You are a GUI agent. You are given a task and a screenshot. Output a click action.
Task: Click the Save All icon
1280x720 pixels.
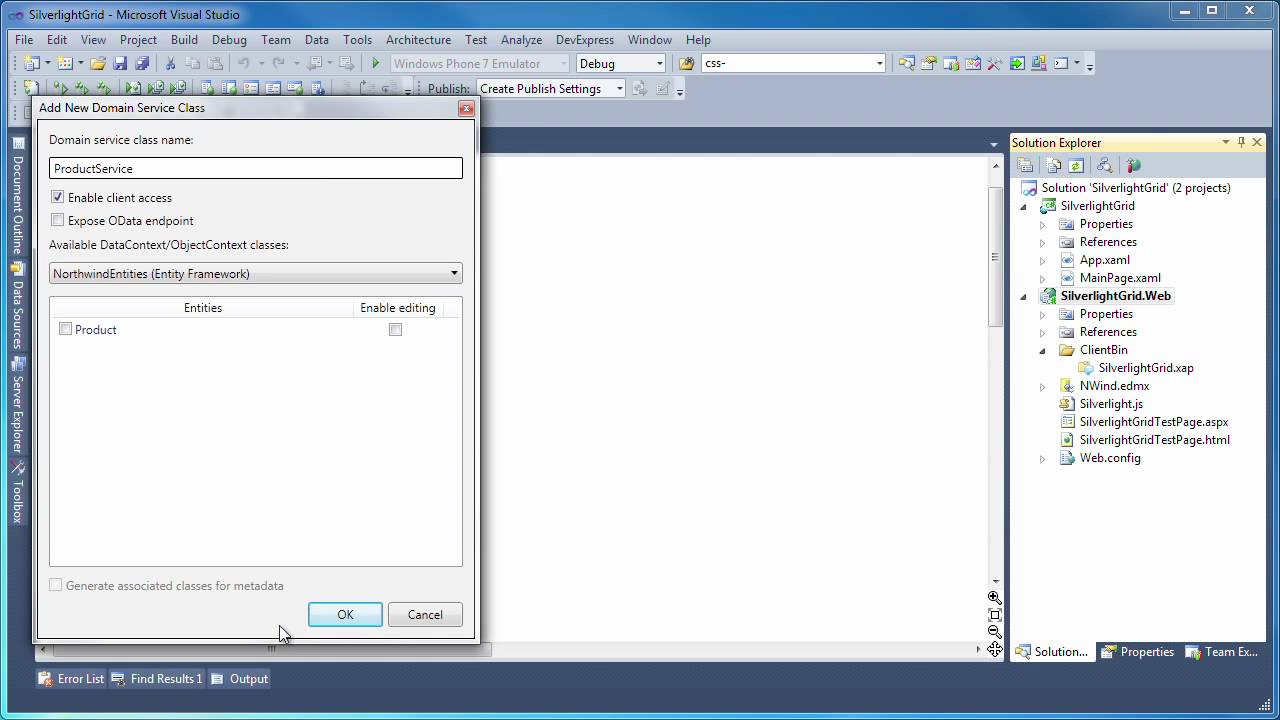click(142, 63)
